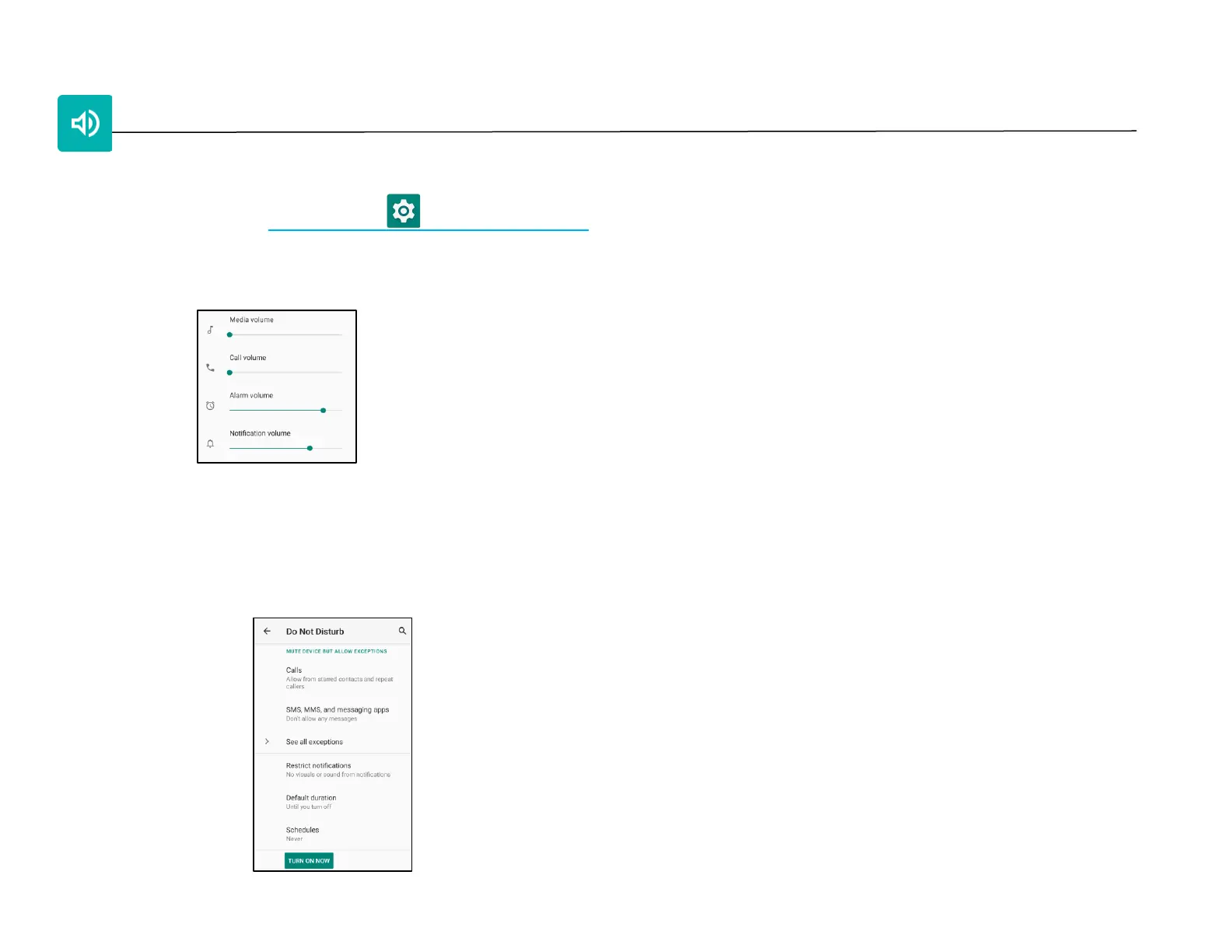Click the Notification volume slider handle
This screenshot has height=952, width=1232.
pos(310,448)
